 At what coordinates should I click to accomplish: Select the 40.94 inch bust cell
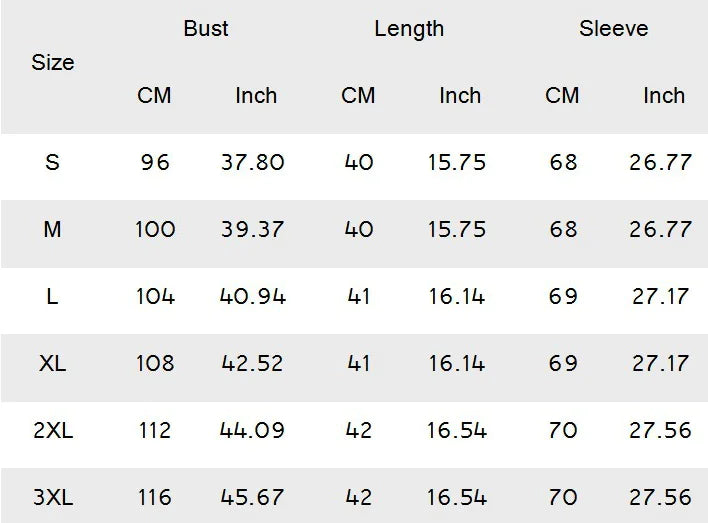(x=252, y=296)
